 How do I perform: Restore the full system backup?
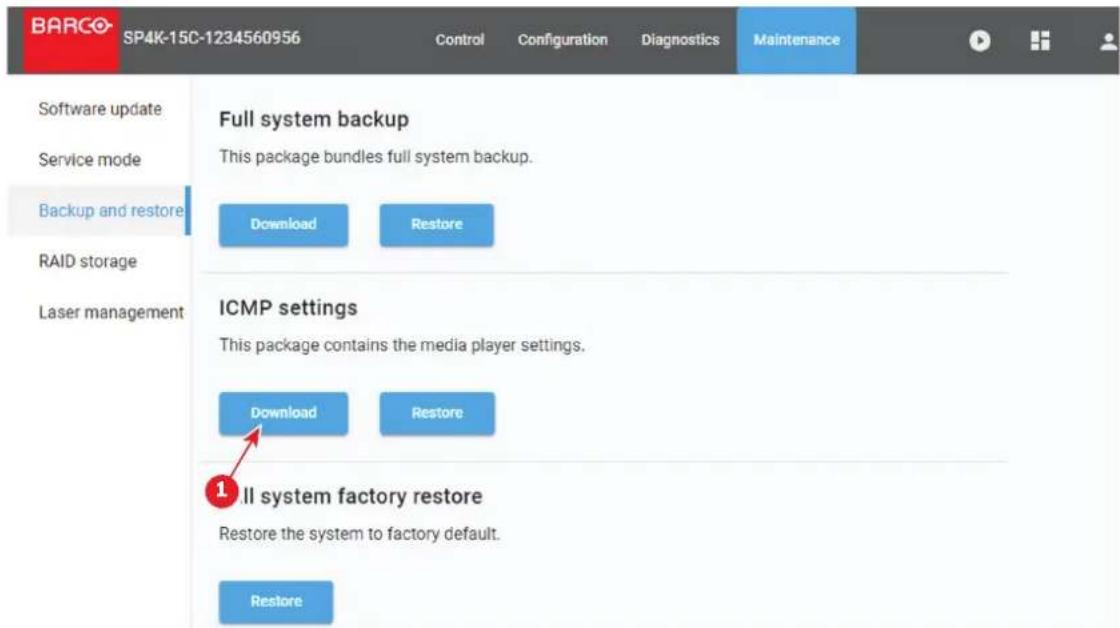(436, 225)
